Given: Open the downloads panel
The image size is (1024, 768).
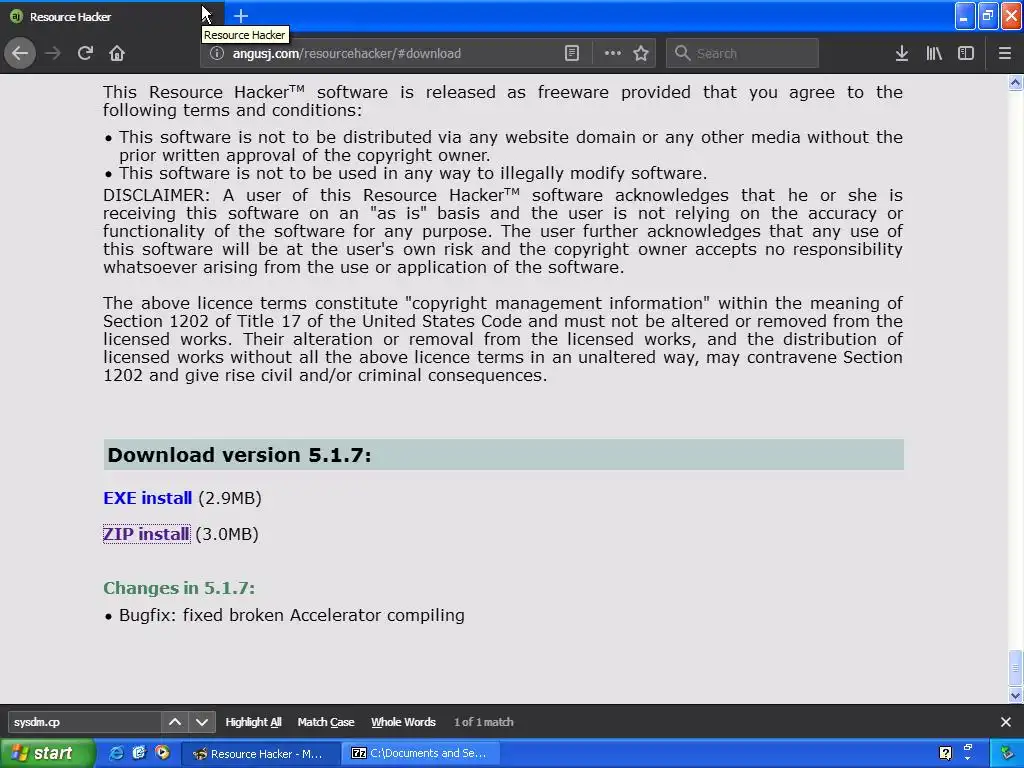Looking at the screenshot, I should click(902, 54).
